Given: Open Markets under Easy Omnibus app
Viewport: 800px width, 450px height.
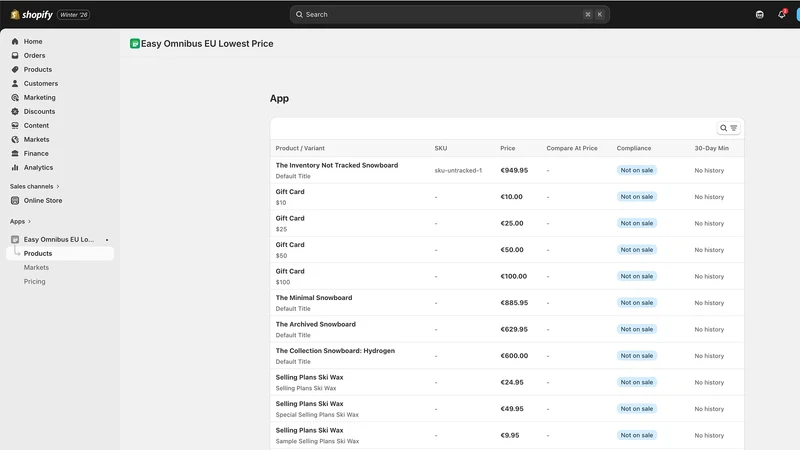Looking at the screenshot, I should [36, 267].
